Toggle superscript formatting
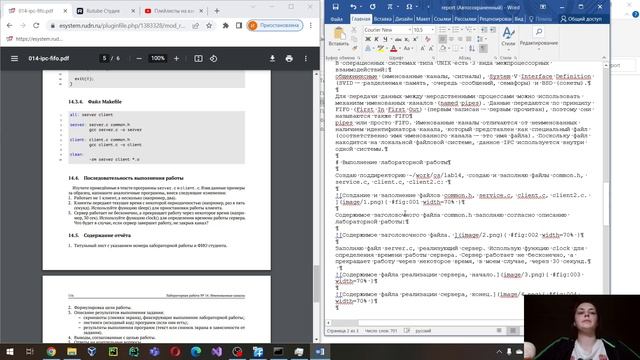The width and height of the screenshot is (640, 360). click(415, 39)
